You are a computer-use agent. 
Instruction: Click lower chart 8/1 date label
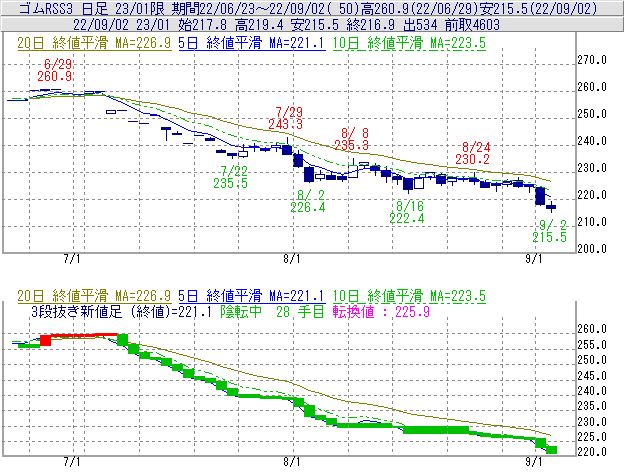pyautogui.click(x=292, y=461)
